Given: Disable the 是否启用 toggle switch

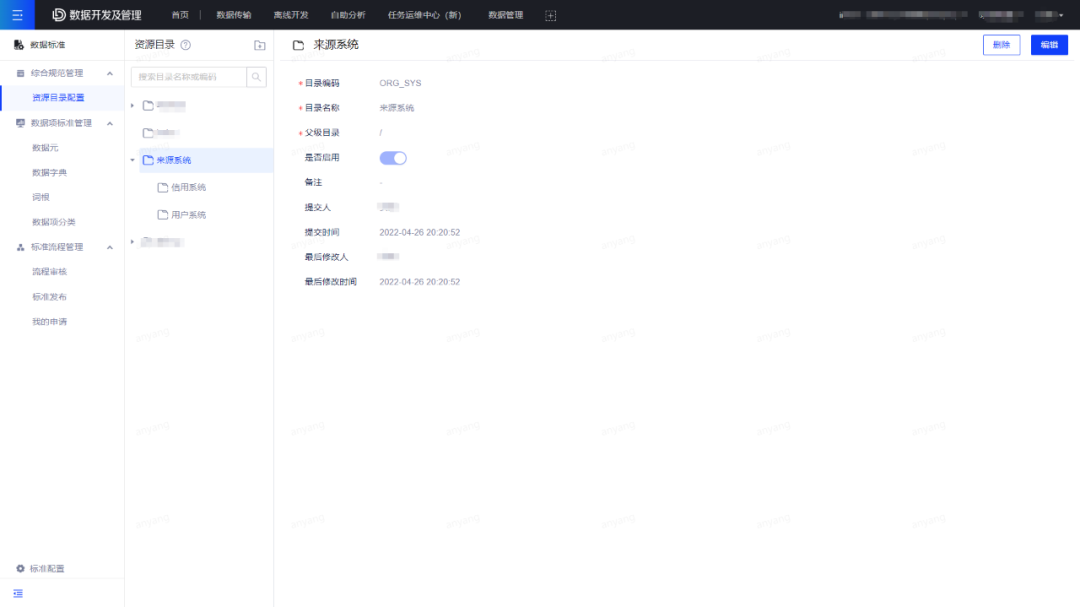Looking at the screenshot, I should 392,157.
